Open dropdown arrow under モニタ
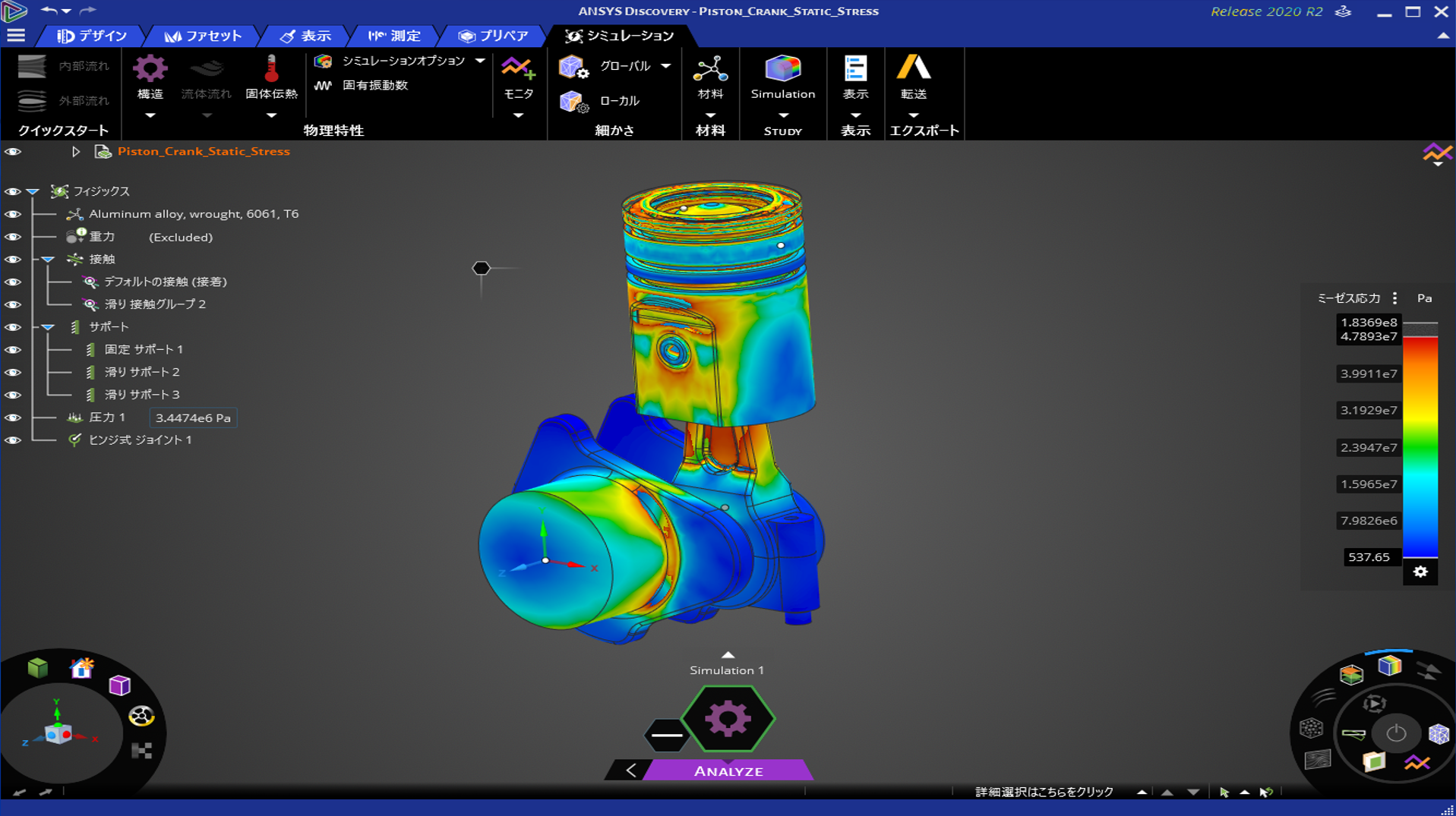 [519, 116]
